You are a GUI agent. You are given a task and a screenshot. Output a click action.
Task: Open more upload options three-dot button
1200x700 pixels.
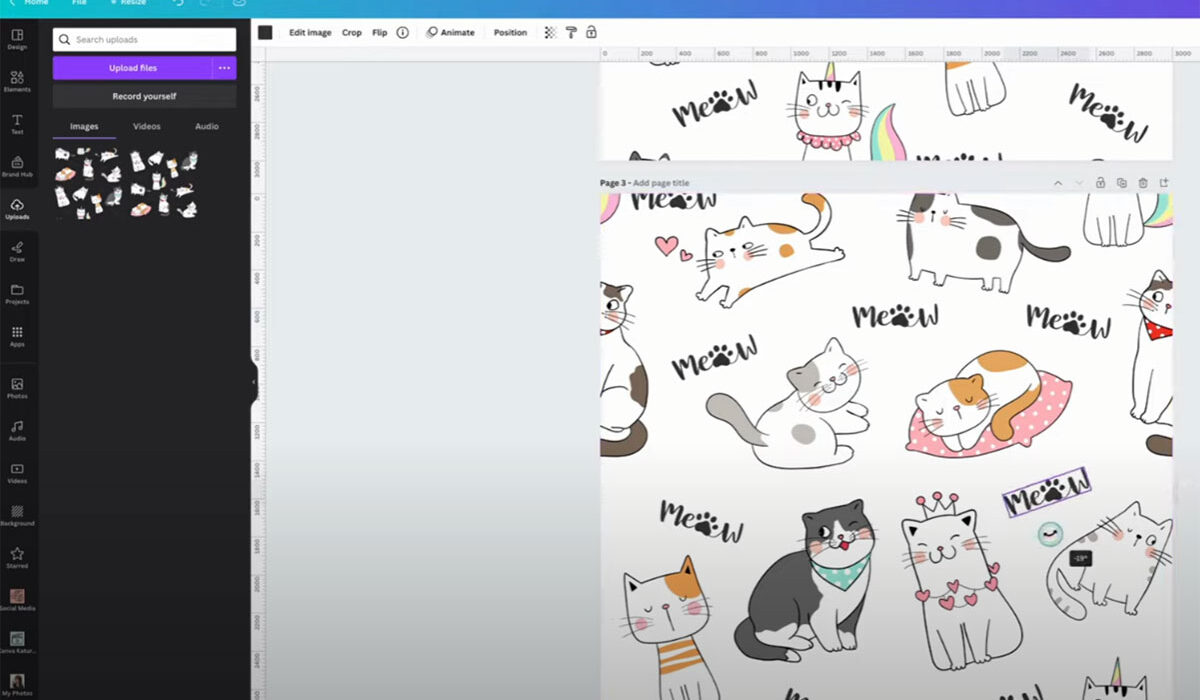point(225,68)
